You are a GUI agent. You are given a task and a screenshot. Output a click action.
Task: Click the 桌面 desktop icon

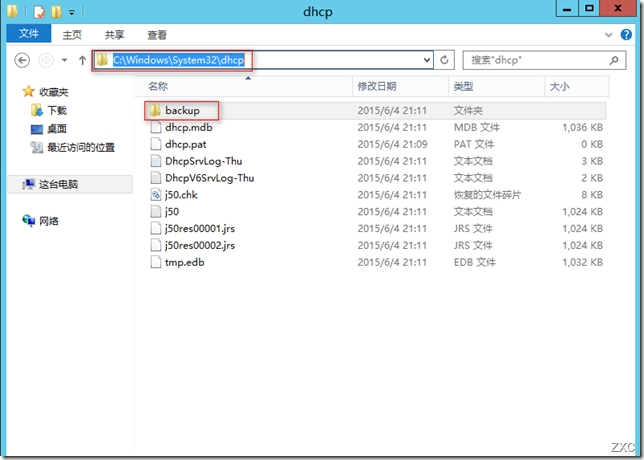[x=37, y=129]
